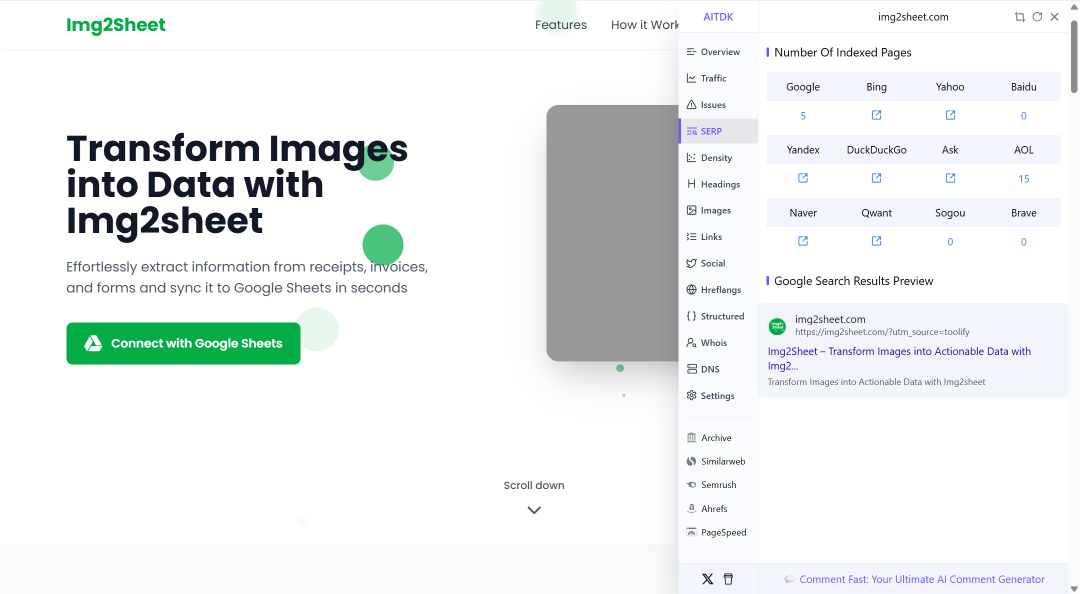Click the scrollbar down arrow
This screenshot has width=1080, height=594.
pyautogui.click(x=1074, y=588)
